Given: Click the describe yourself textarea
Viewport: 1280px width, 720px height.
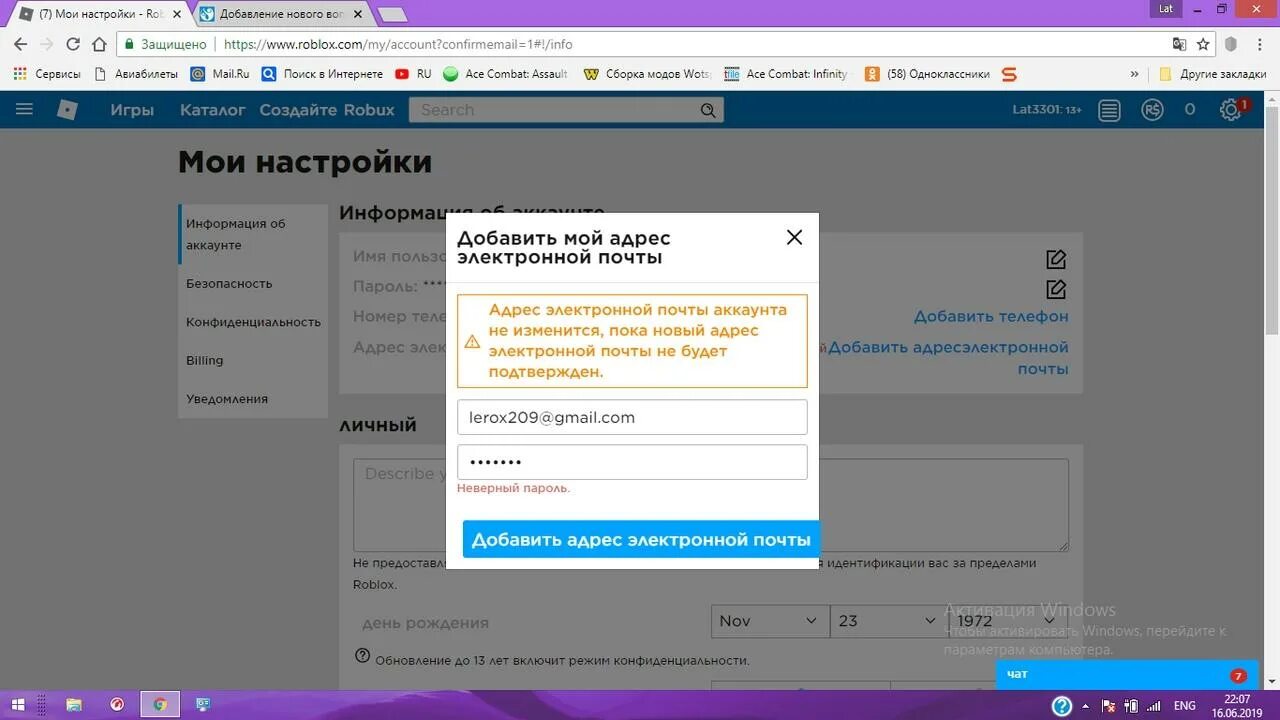Looking at the screenshot, I should click(710, 505).
